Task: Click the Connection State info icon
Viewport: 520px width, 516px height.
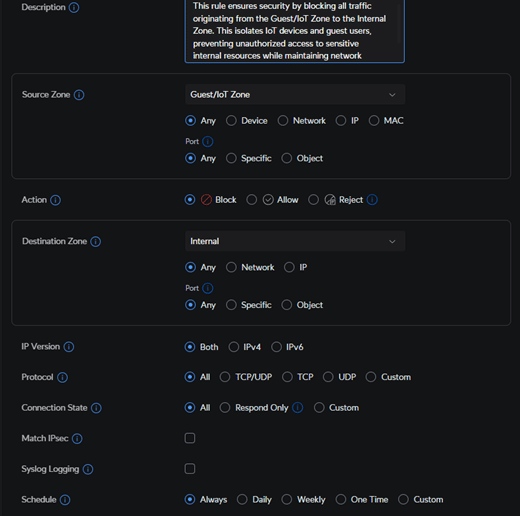Action: pyautogui.click(x=96, y=408)
